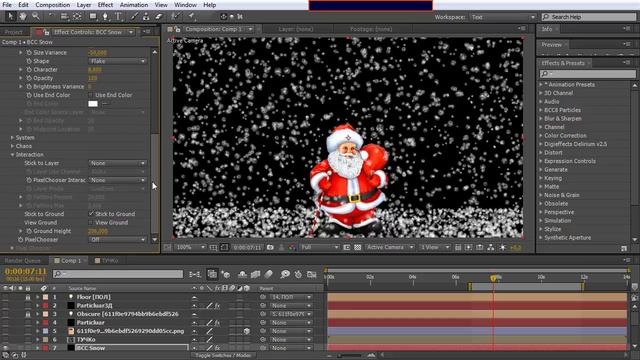Image resolution: width=640 pixels, height=360 pixels.
Task: Open the Composition menu
Action: point(53,5)
